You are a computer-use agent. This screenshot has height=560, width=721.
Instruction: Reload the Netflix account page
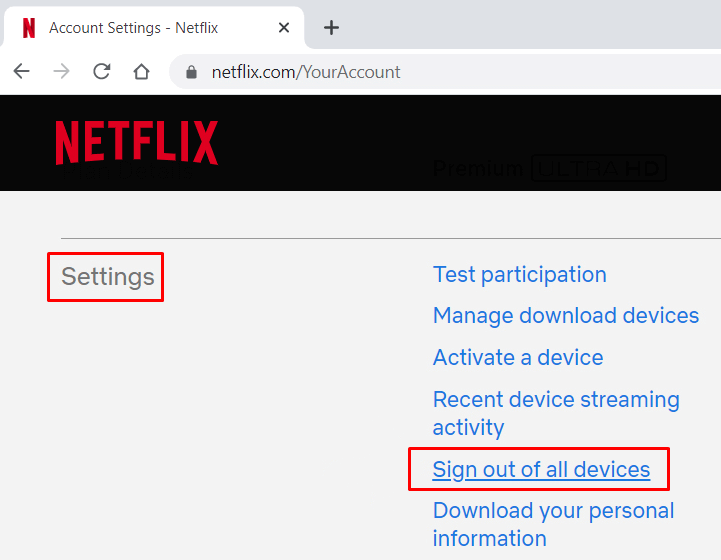click(x=101, y=72)
